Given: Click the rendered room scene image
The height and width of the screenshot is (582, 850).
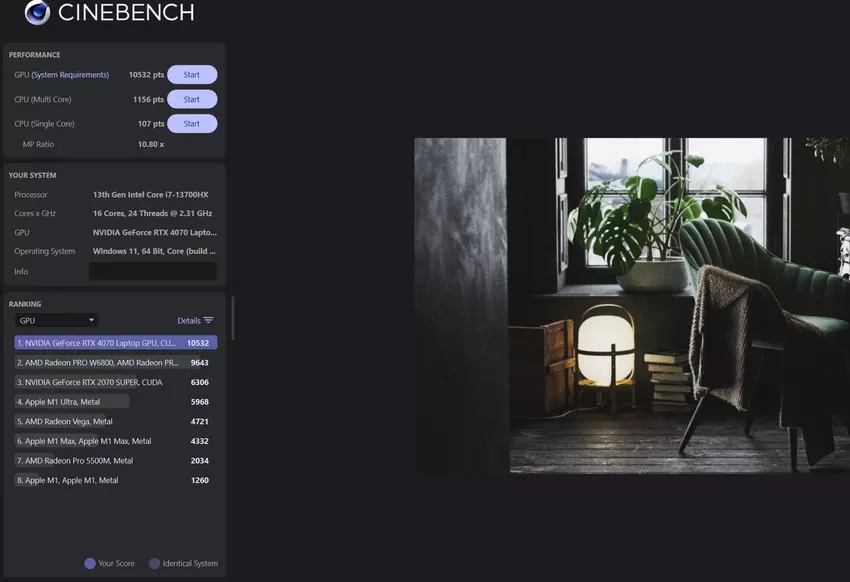Looking at the screenshot, I should 630,305.
